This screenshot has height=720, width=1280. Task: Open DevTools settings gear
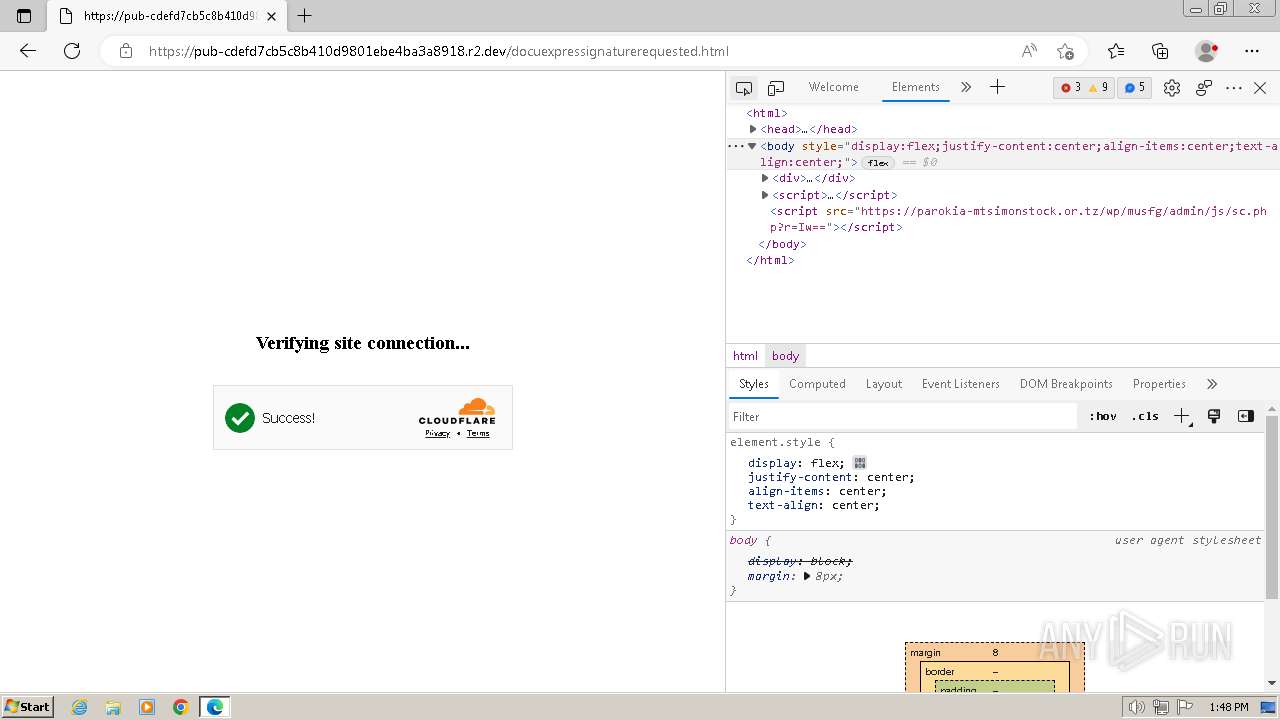[1172, 88]
